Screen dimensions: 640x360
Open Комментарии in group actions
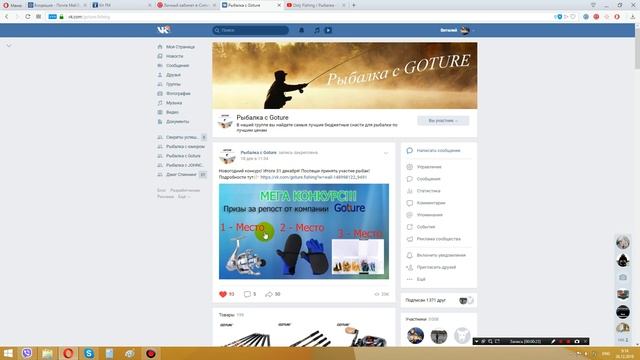coord(431,203)
